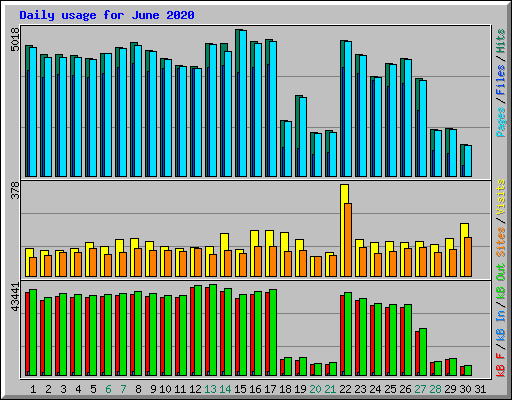The width and height of the screenshot is (512, 400).
Task: Click the green kB Out bar for day 13
Action: pos(213,330)
